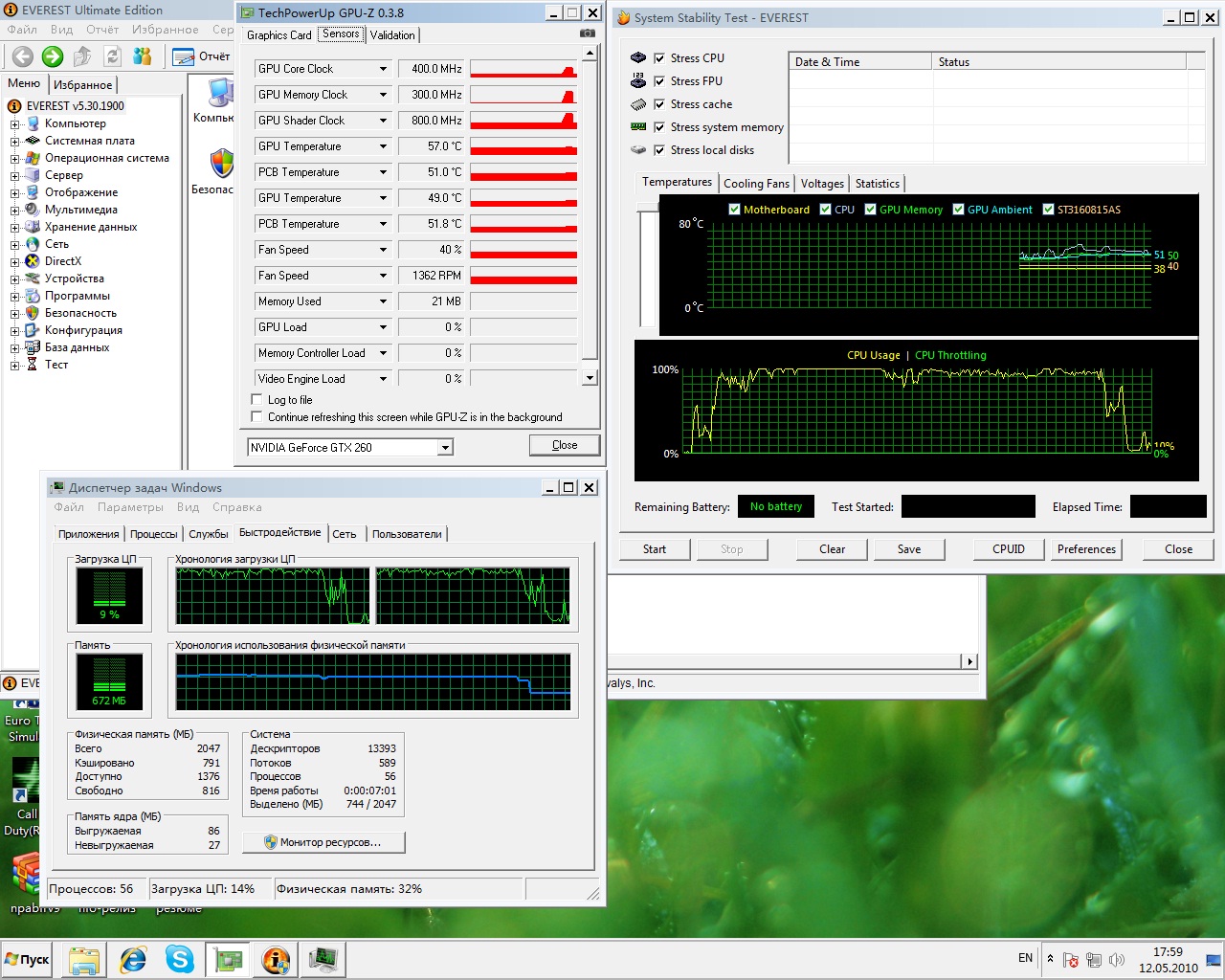Click the Start button in Stability Test
Image resolution: width=1225 pixels, height=980 pixels.
[655, 549]
